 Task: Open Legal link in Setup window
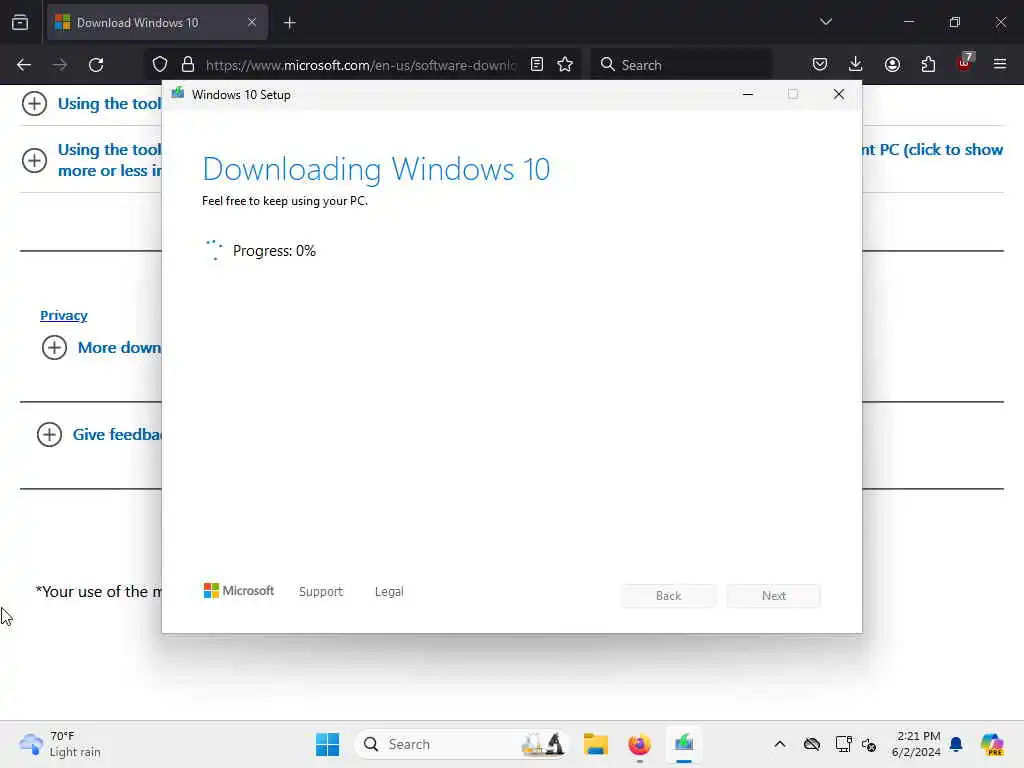pyautogui.click(x=389, y=592)
